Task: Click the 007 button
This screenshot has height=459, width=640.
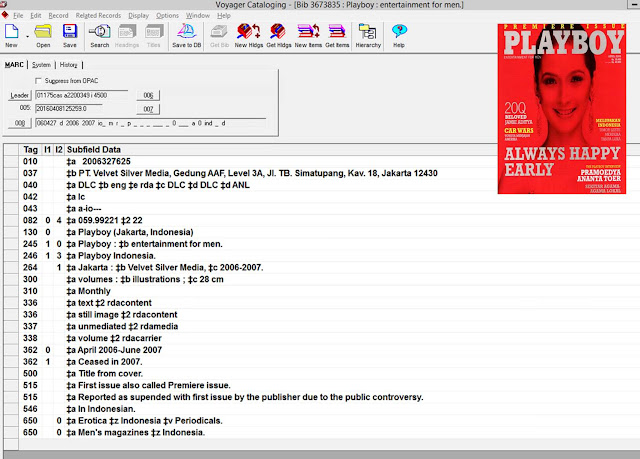Action: (148, 109)
